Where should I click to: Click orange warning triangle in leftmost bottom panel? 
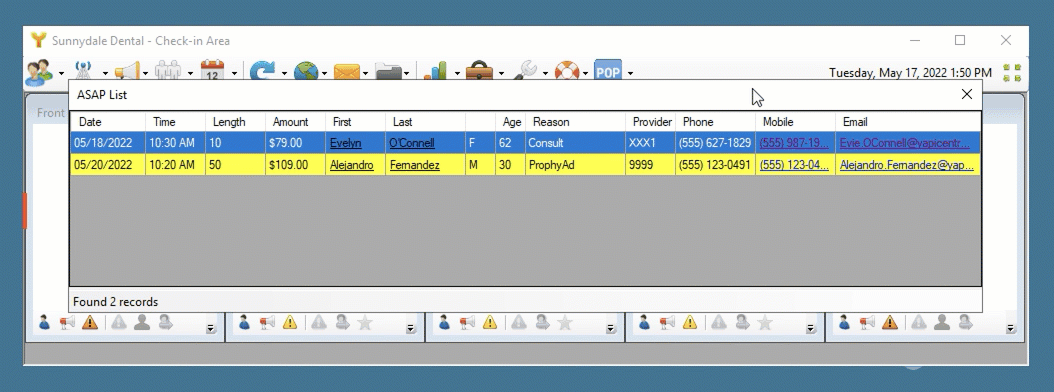click(90, 323)
